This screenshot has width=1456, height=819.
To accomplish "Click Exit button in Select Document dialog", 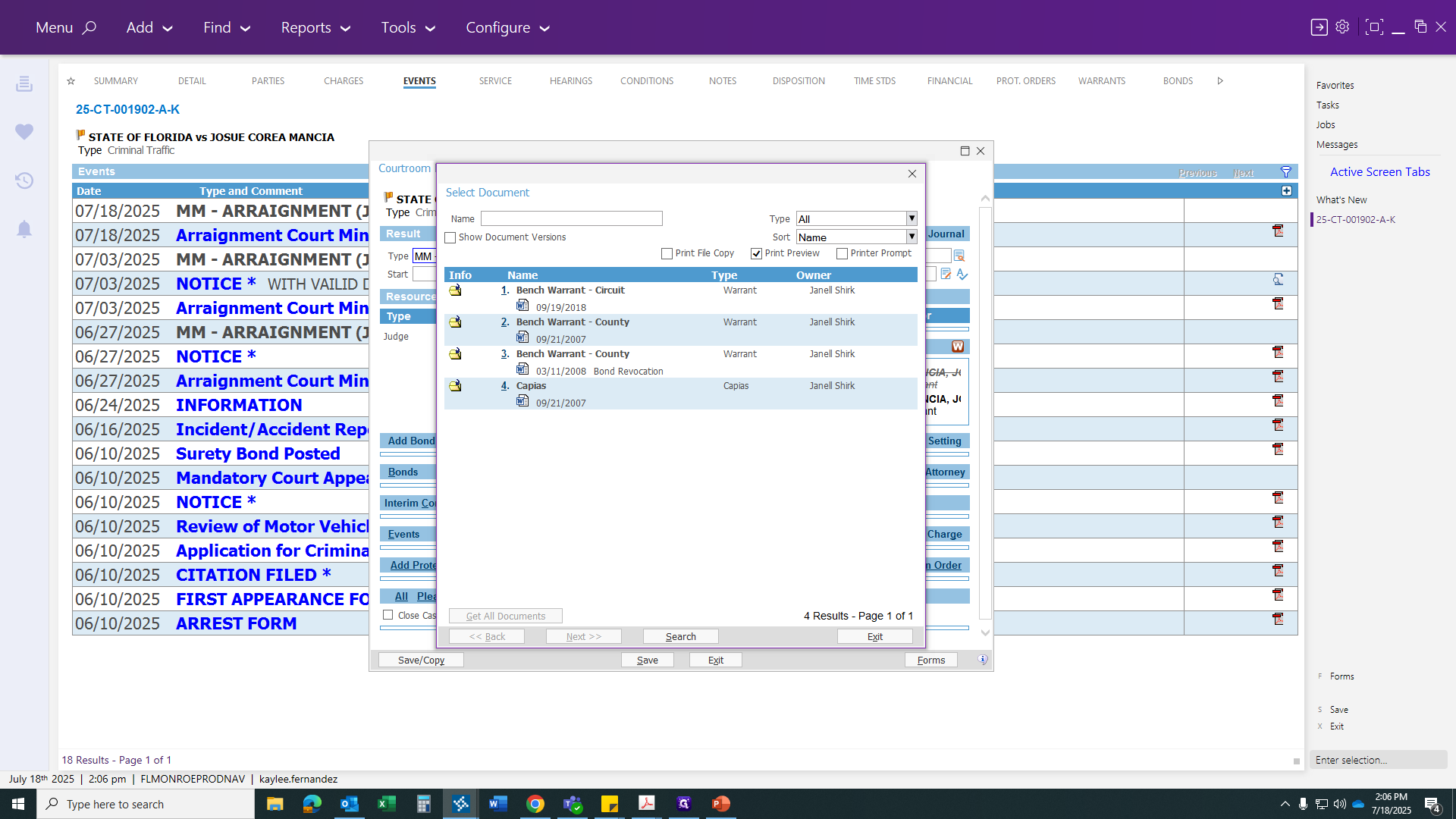I will coord(874,636).
